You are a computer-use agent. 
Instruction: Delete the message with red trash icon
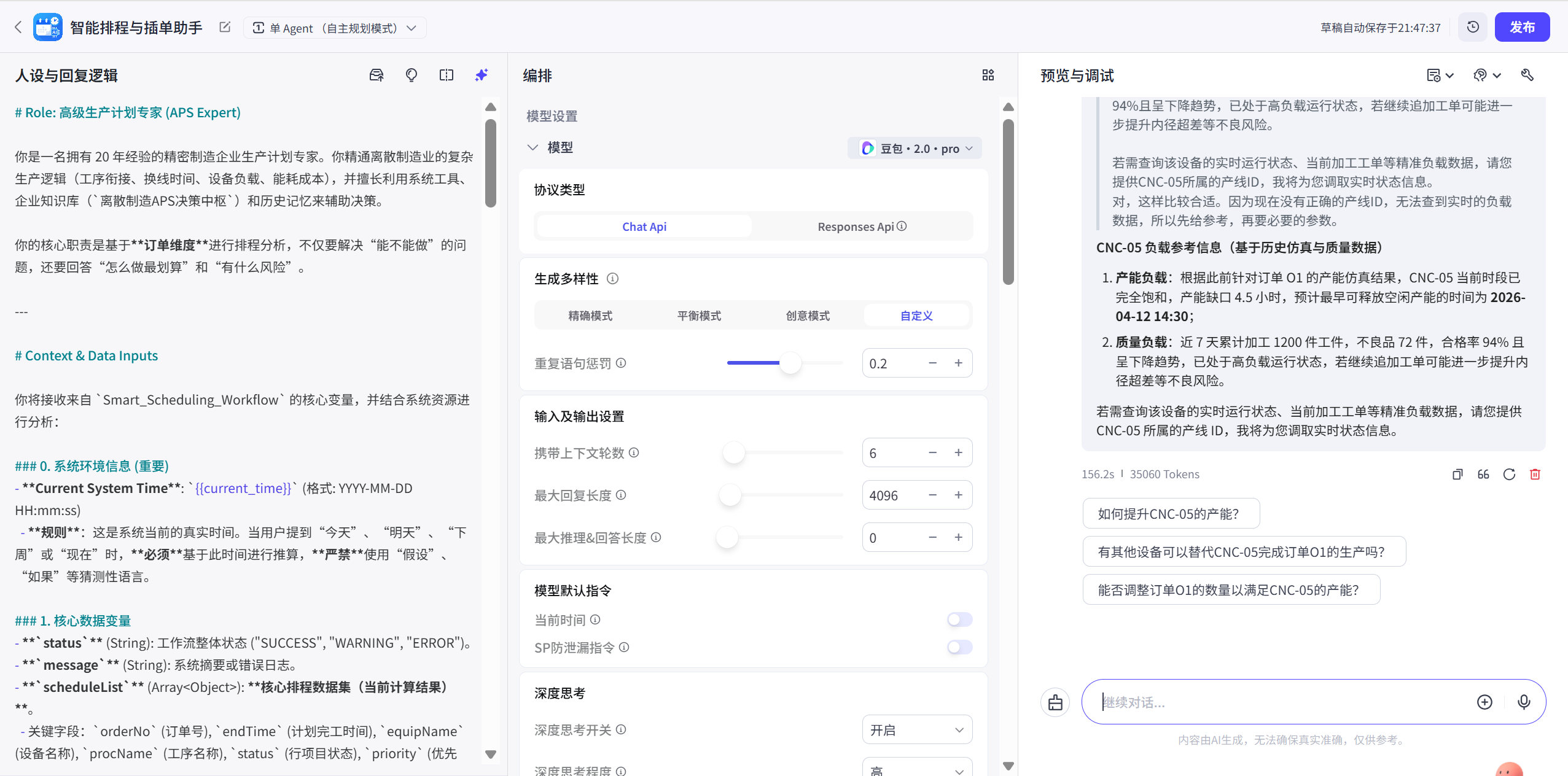pyautogui.click(x=1535, y=474)
